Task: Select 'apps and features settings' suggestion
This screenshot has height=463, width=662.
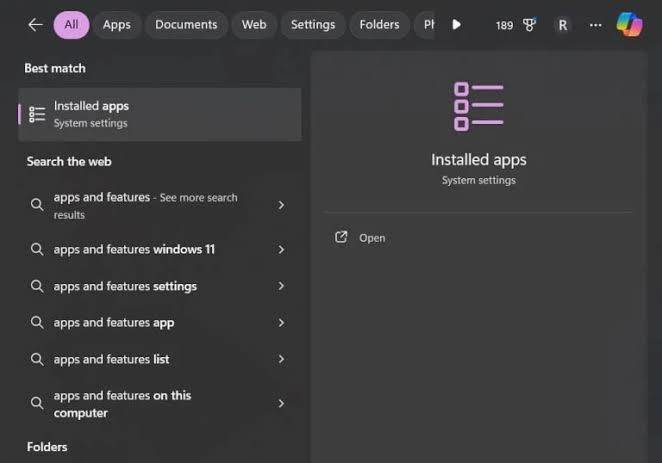Action: tap(160, 286)
